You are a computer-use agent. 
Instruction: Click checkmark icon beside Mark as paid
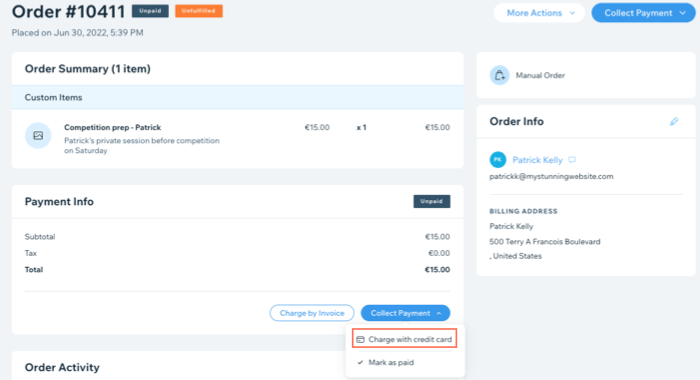pos(360,362)
